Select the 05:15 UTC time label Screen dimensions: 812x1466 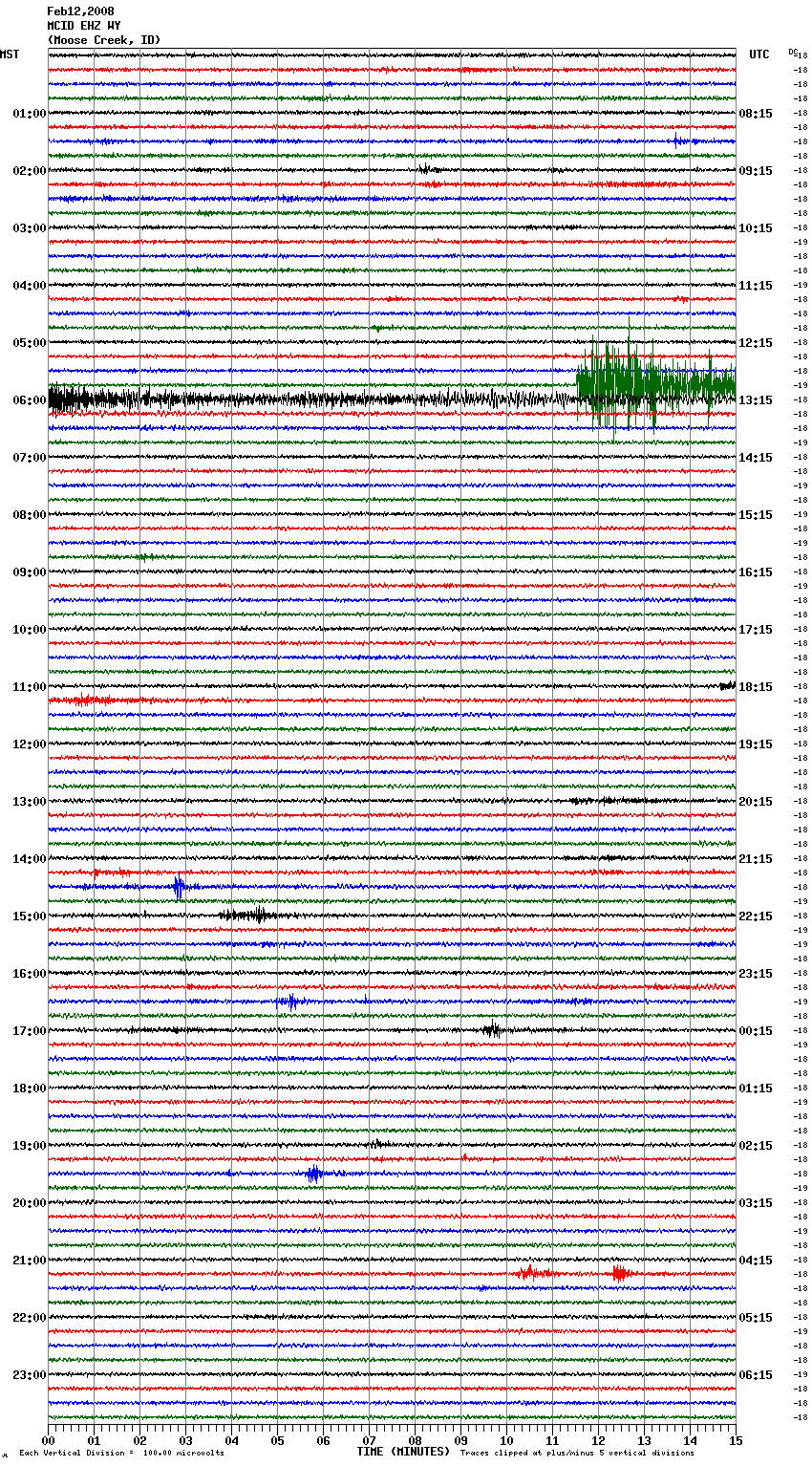(756, 1318)
